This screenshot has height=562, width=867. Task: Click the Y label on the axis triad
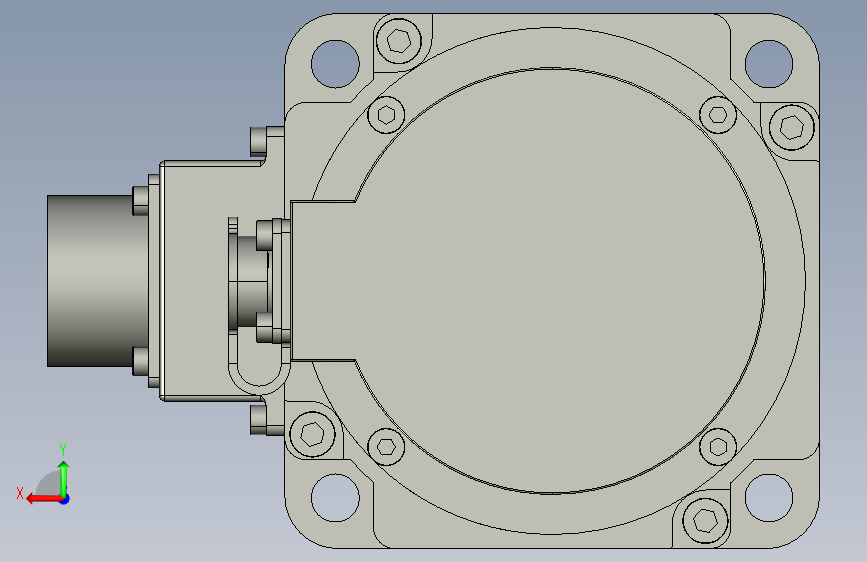[x=63, y=449]
